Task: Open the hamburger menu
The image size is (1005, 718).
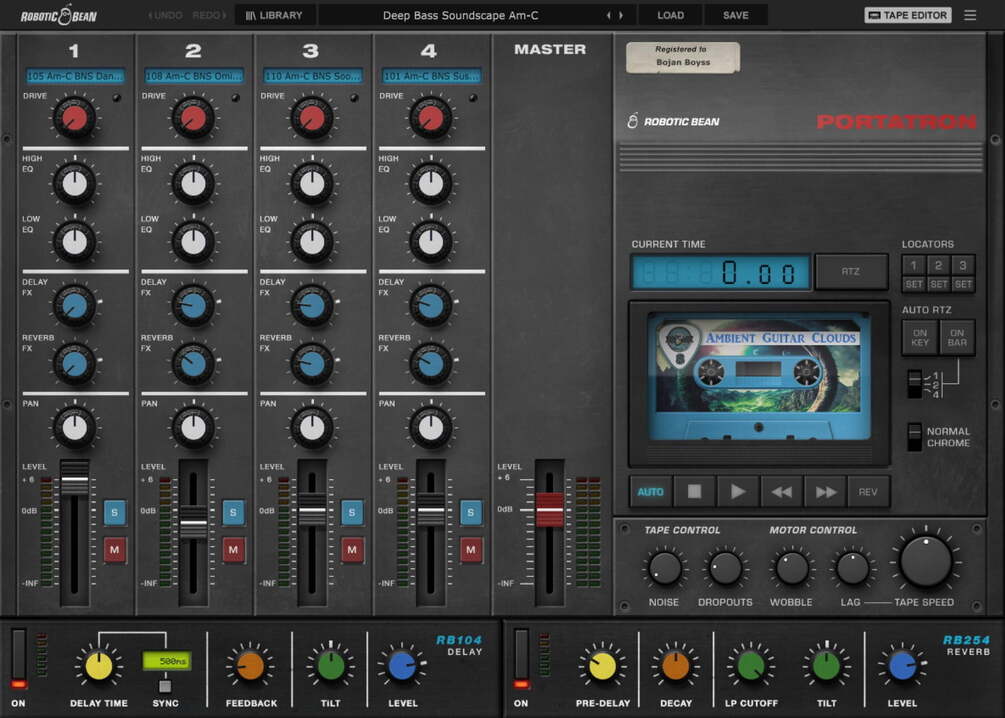Action: pyautogui.click(x=970, y=15)
